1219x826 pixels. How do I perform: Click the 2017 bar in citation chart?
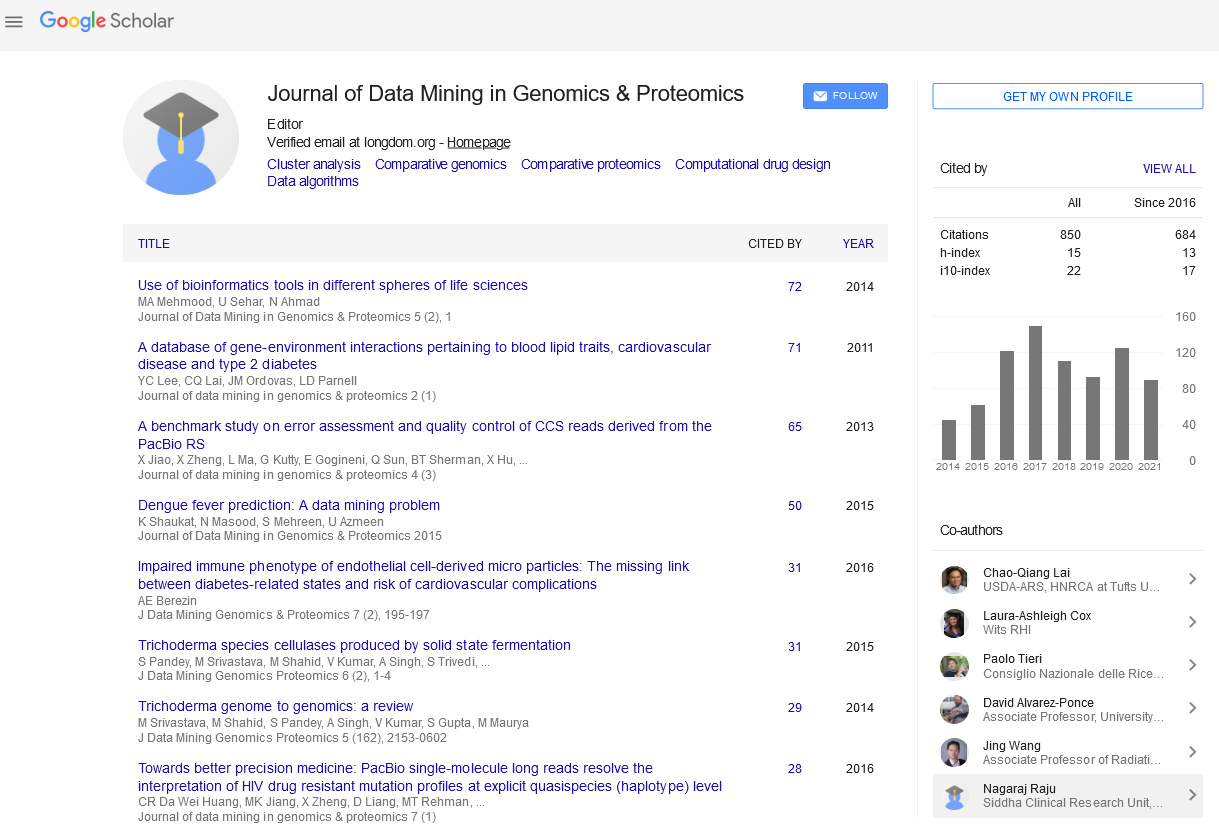tap(1035, 393)
